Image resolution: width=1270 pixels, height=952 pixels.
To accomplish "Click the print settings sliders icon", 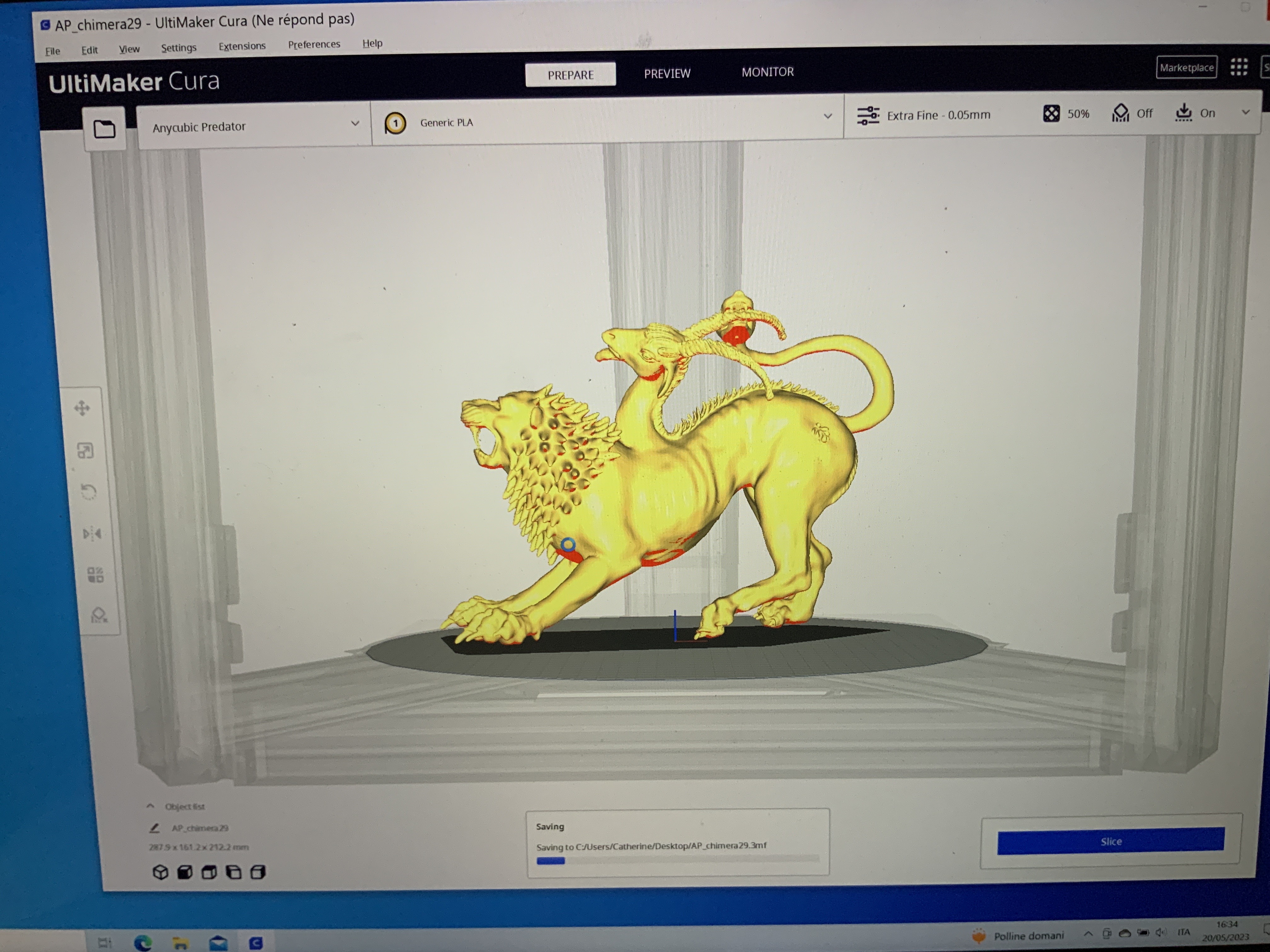I will click(868, 115).
